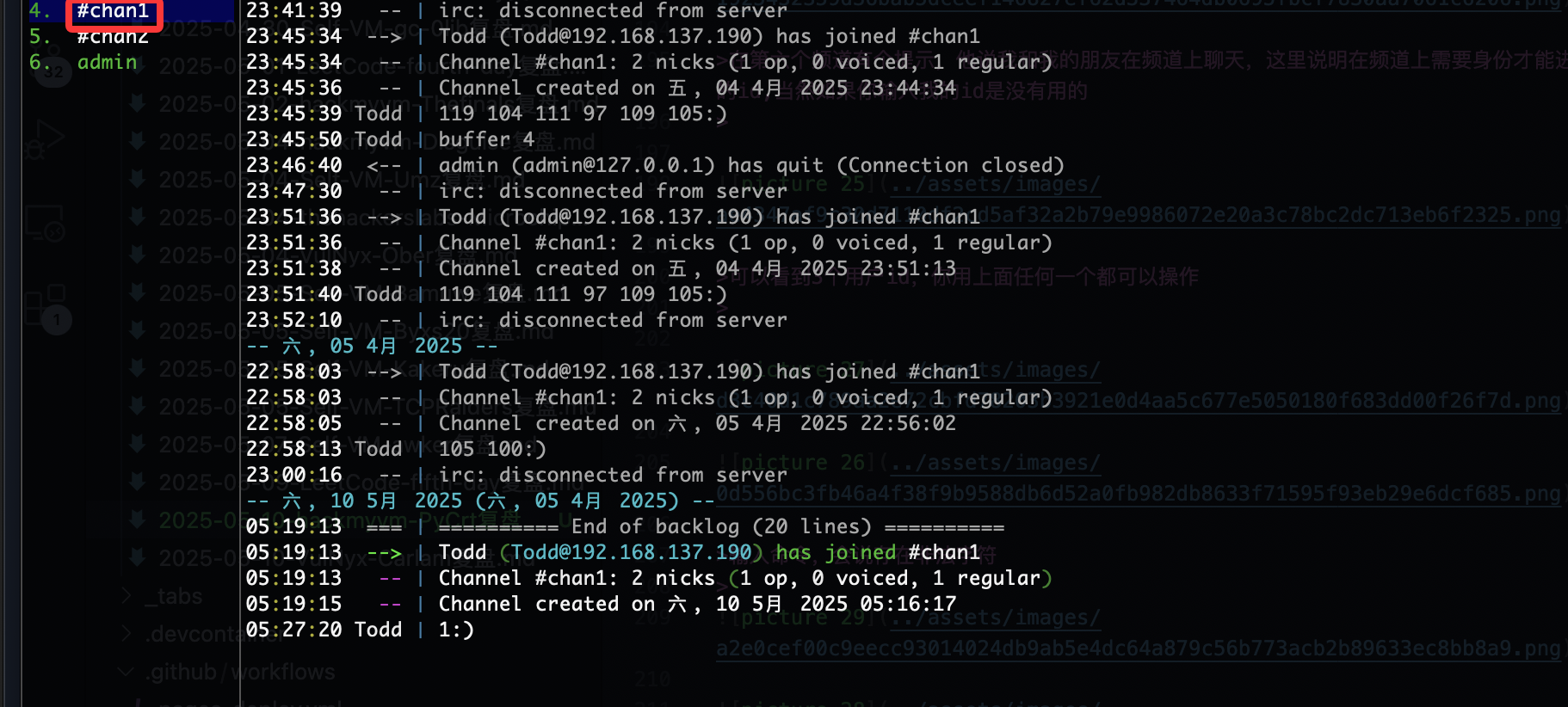Screen dimensions: 1568x707
Task: Open the faded Remote Explorer icon
Action: (x=45, y=224)
